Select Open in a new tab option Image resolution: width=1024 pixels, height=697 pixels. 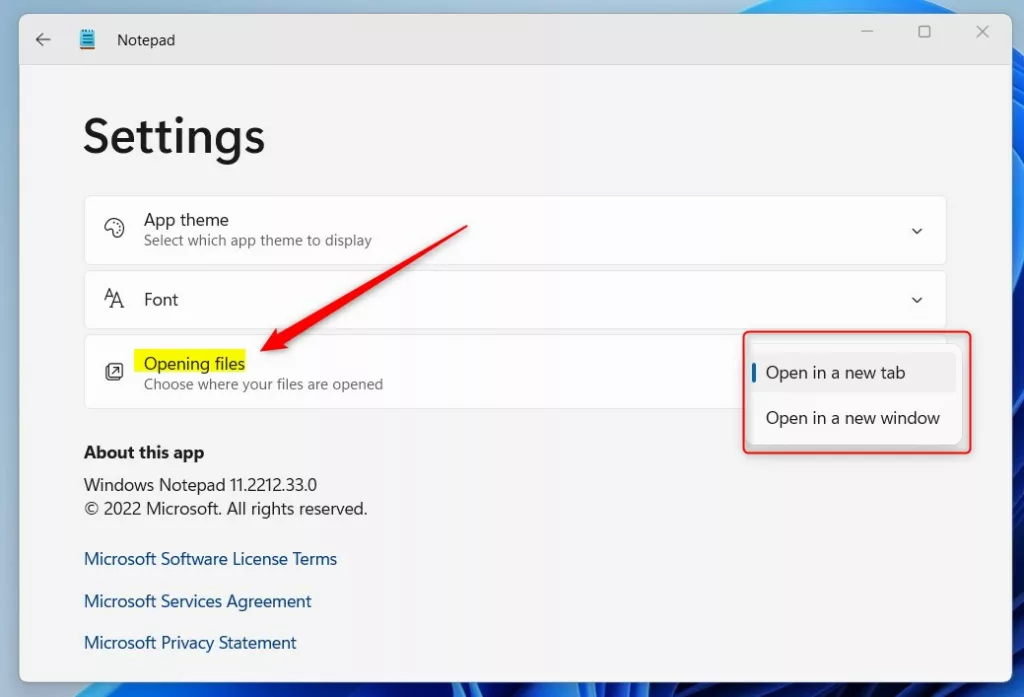[x=853, y=372]
